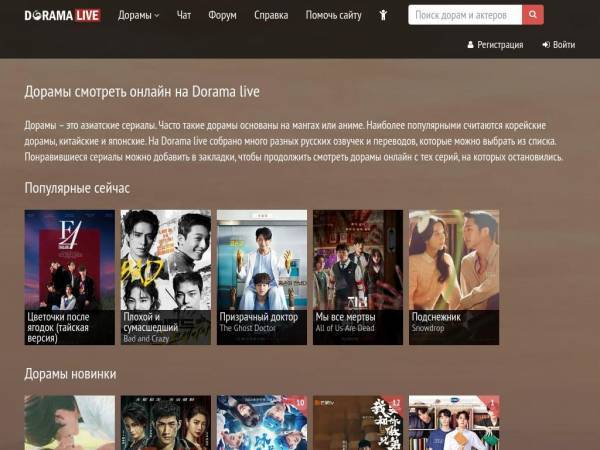
Task: Open the library poster with badge 1
Action: click(454, 422)
